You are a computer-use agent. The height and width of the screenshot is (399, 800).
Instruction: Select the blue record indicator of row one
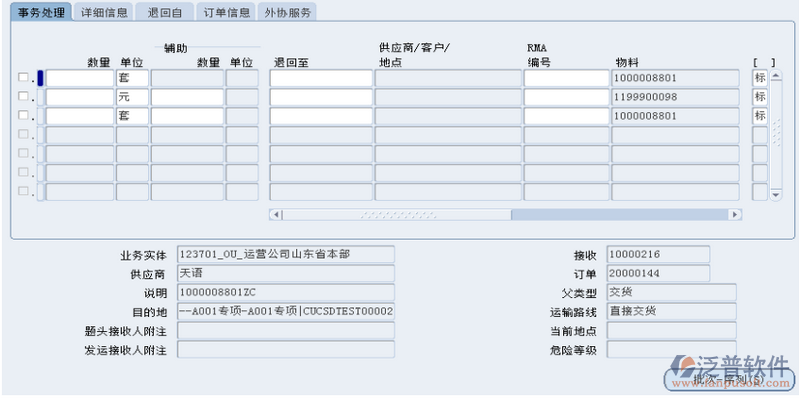[40, 78]
